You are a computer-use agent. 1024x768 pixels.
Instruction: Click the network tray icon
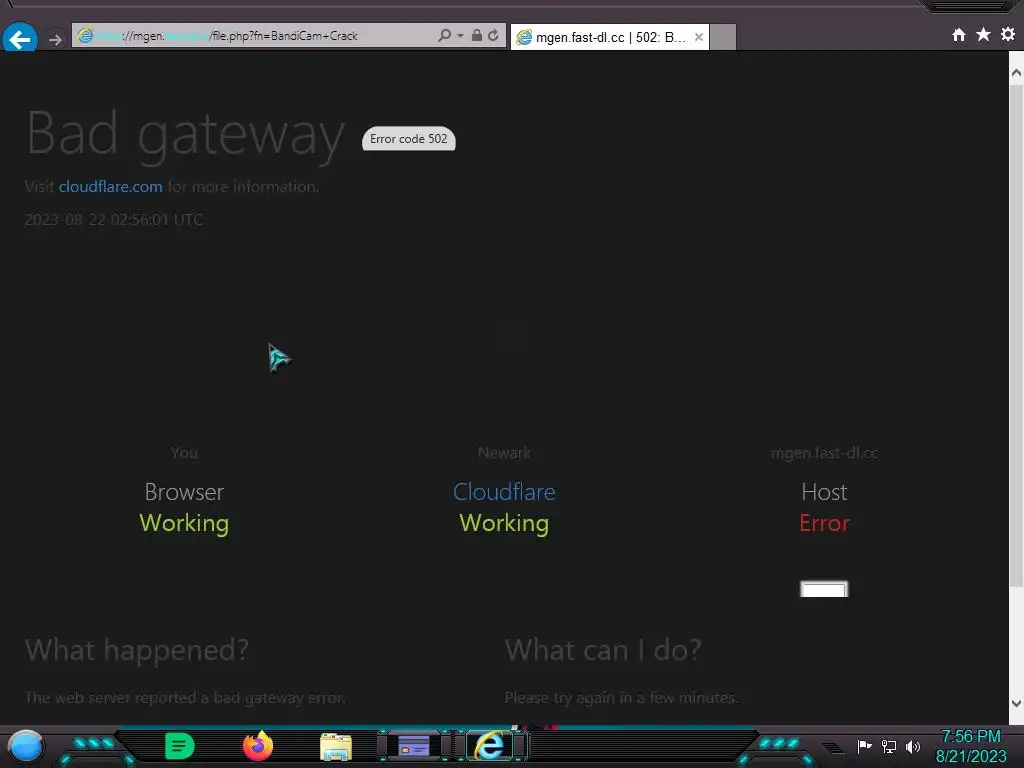[889, 746]
